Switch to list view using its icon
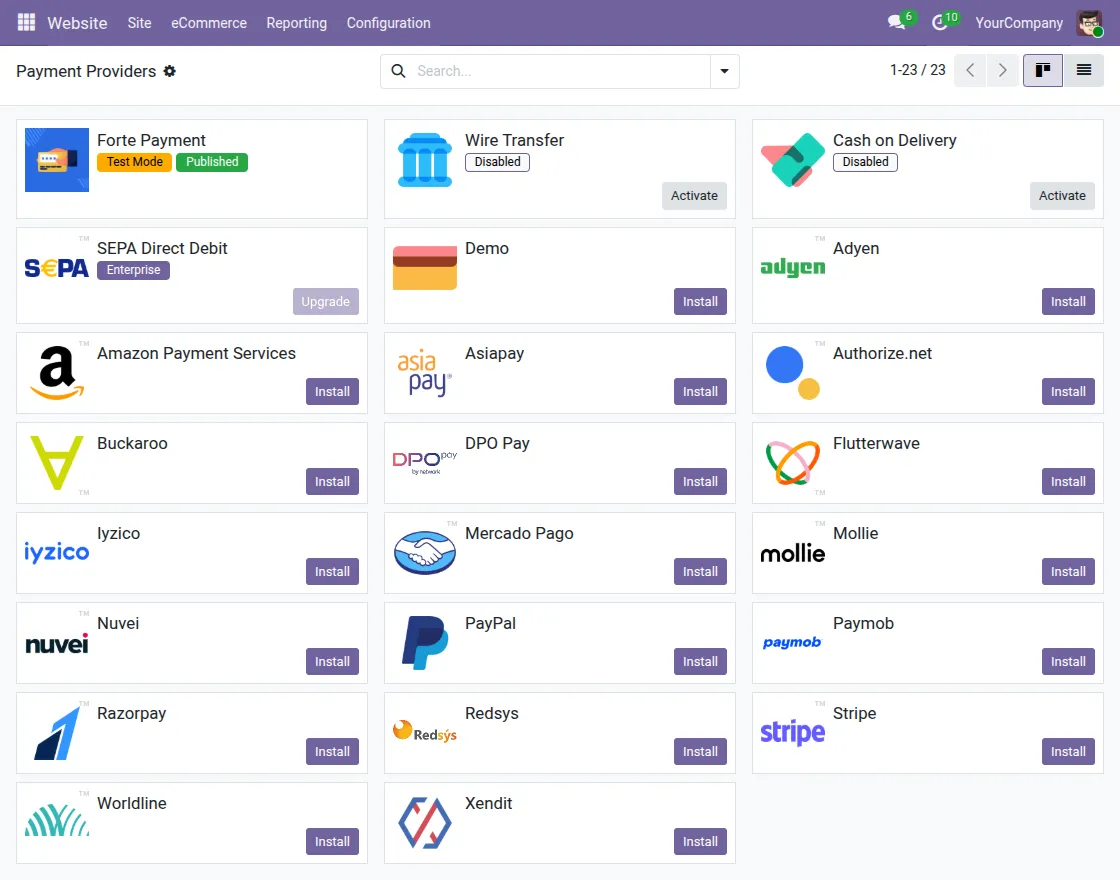Screen dimensions: 1120x880 pyautogui.click(x=1085, y=71)
